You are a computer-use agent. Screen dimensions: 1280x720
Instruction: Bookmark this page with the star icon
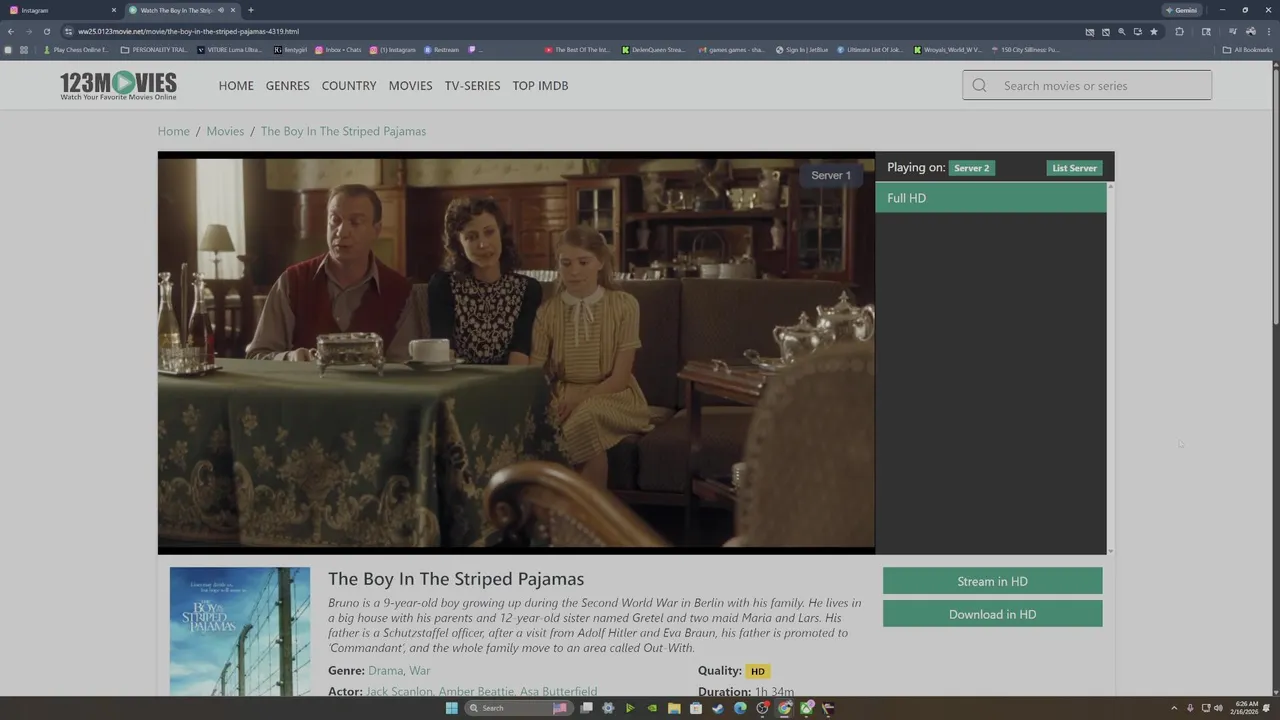pyautogui.click(x=1154, y=31)
